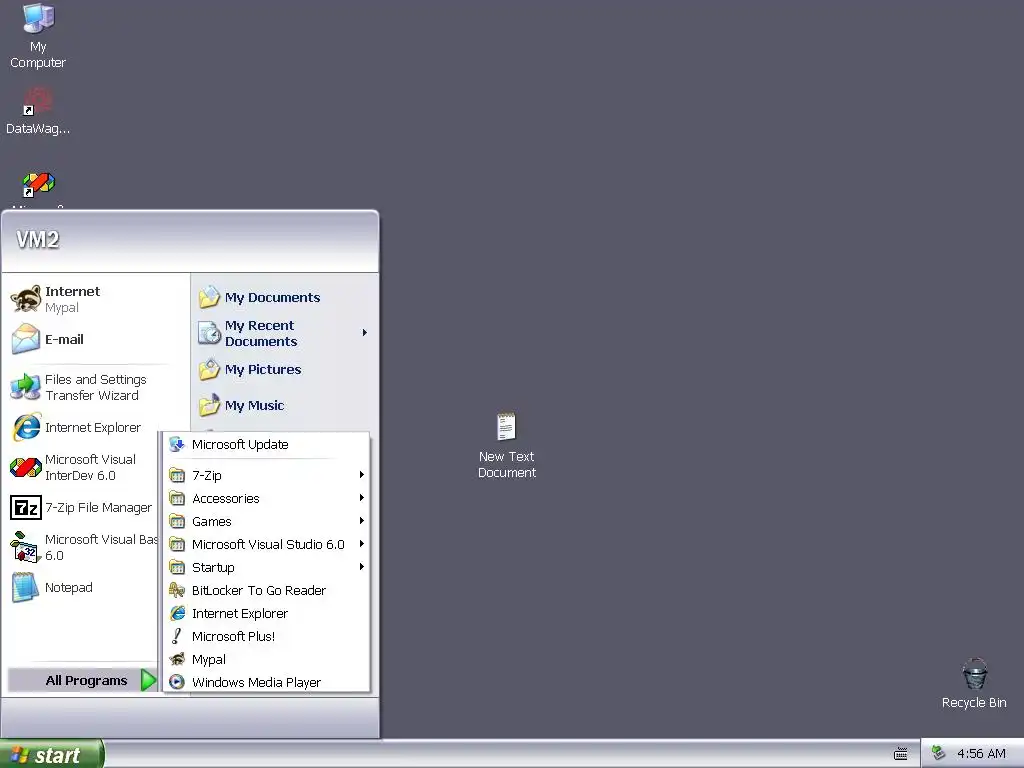Click the Internet Explorer icon in All Programs
The image size is (1024, 768).
click(177, 613)
